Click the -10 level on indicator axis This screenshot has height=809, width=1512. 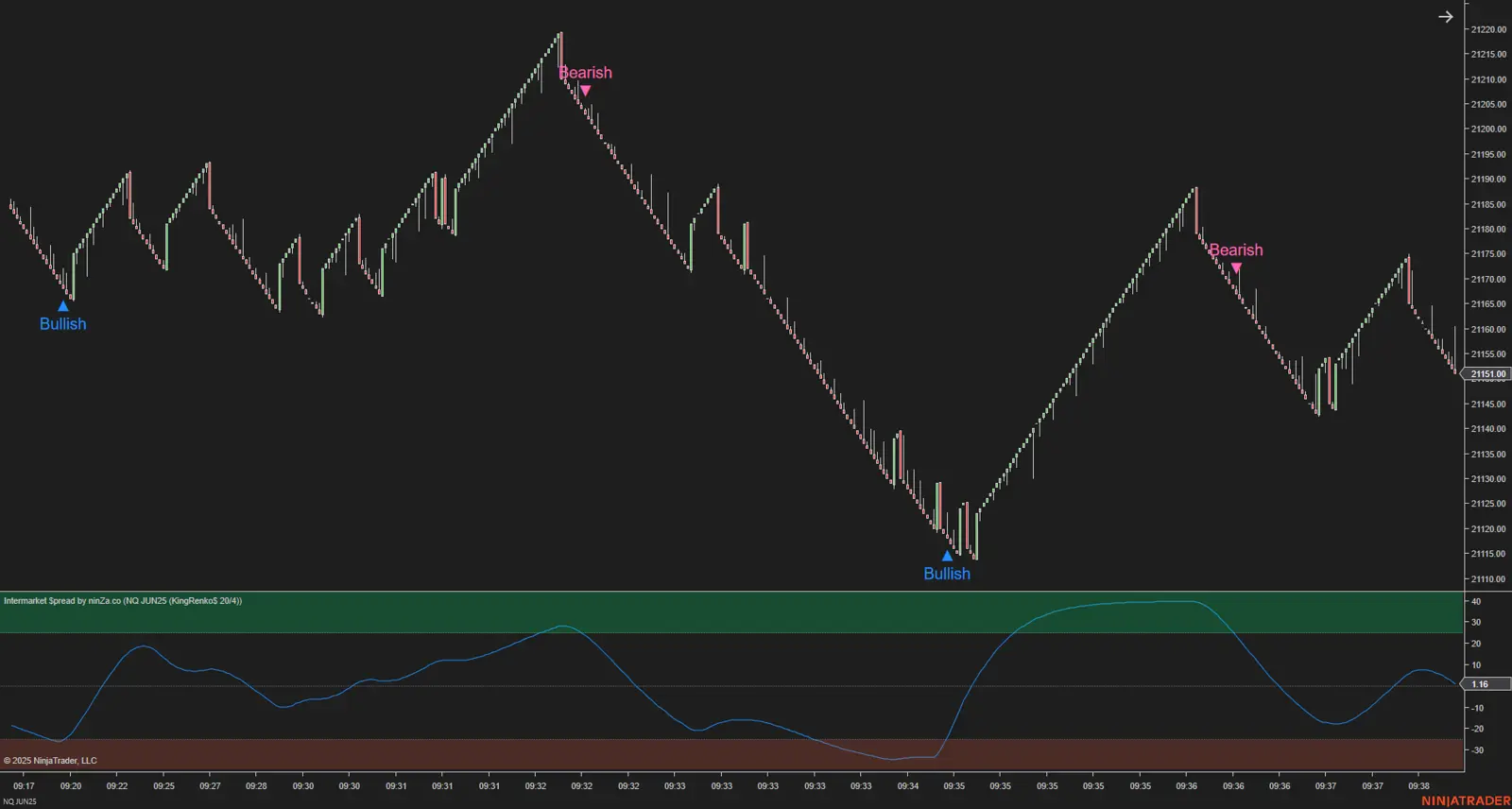pyautogui.click(x=1476, y=708)
